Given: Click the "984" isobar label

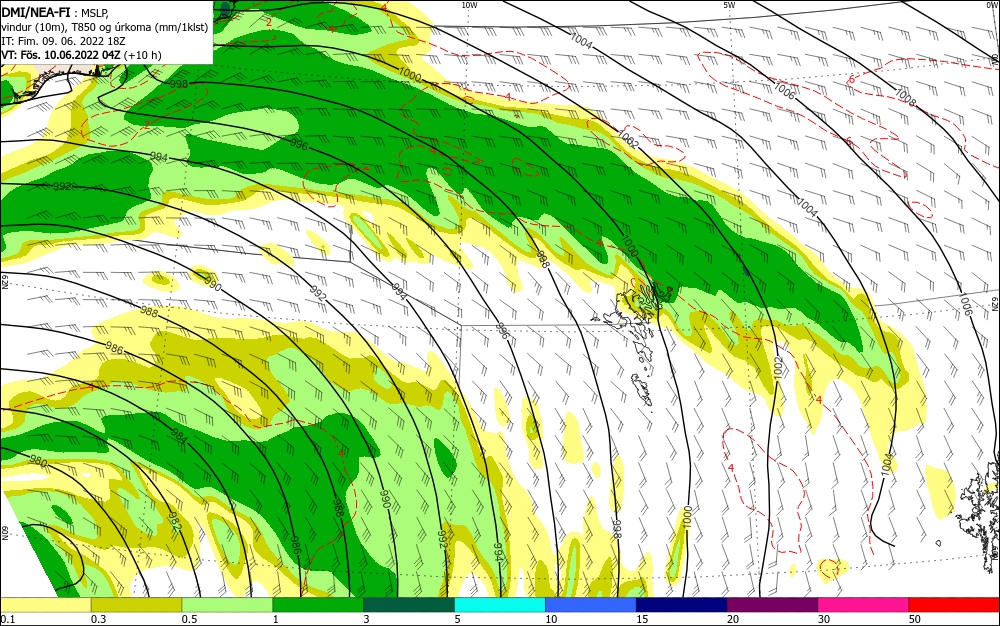Looking at the screenshot, I should (180, 436).
